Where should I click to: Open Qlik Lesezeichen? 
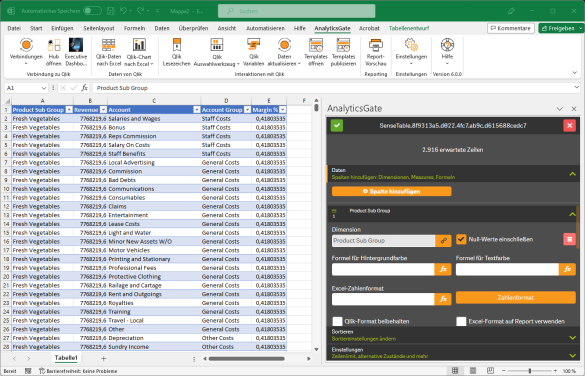pos(177,51)
